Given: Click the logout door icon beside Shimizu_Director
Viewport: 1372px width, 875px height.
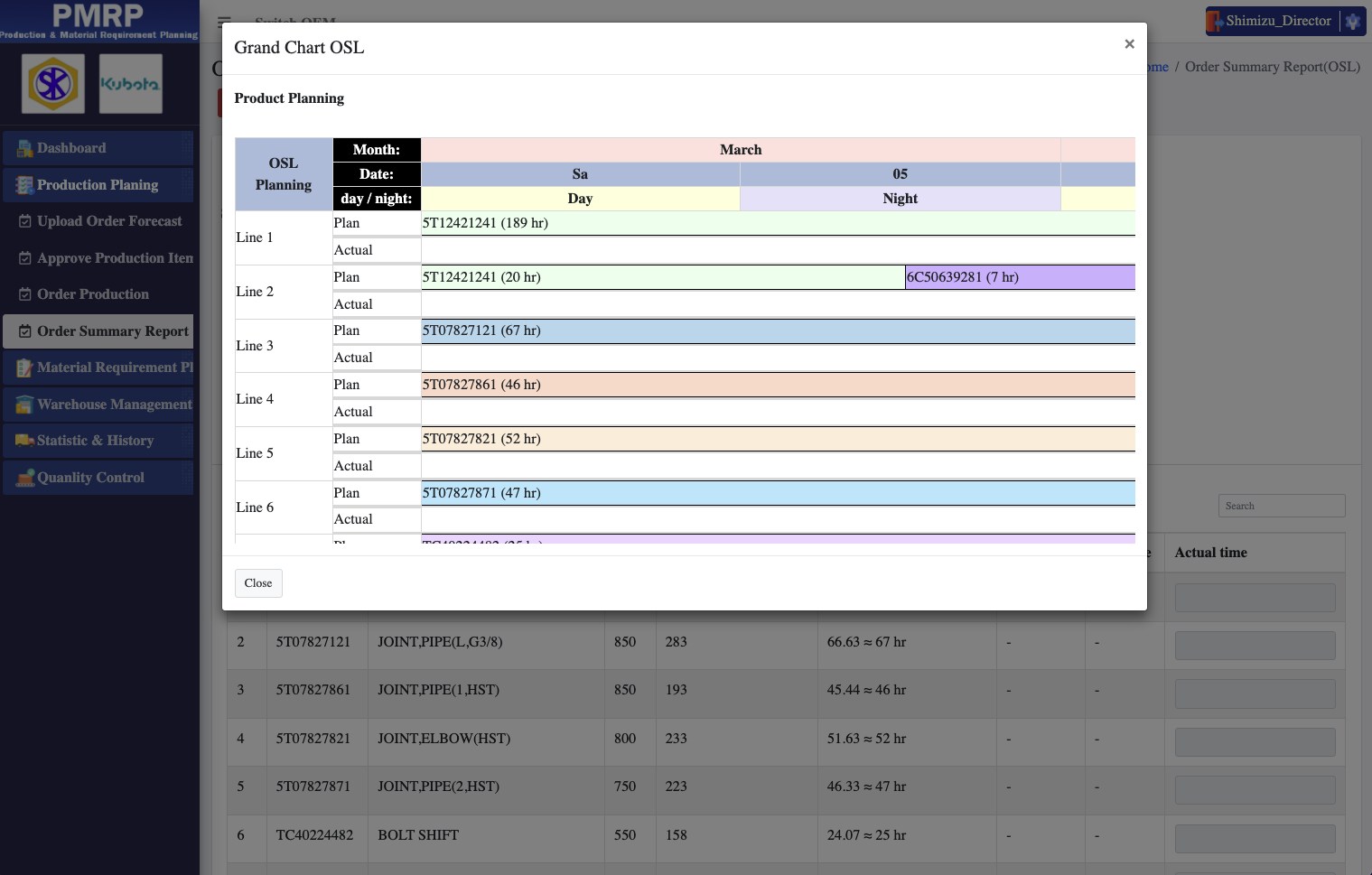Looking at the screenshot, I should [x=1215, y=21].
